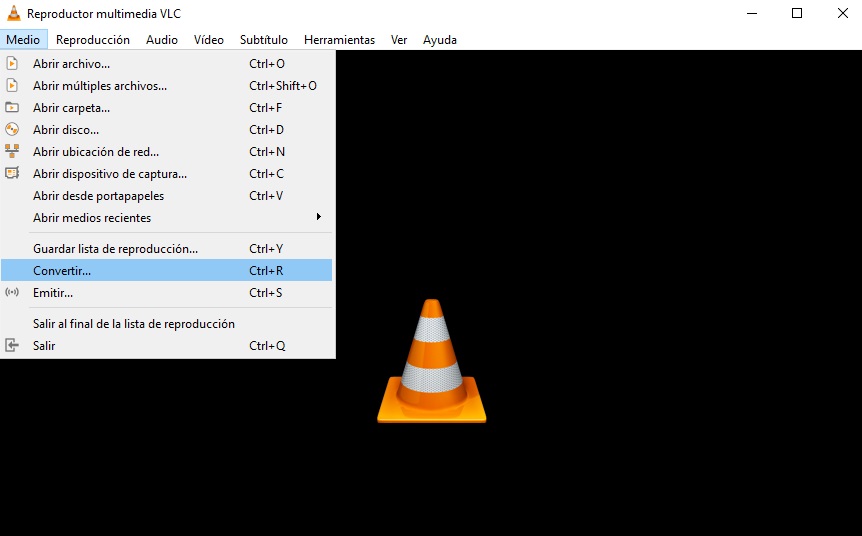862x536 pixels.
Task: Close the VLC window
Action: click(842, 13)
